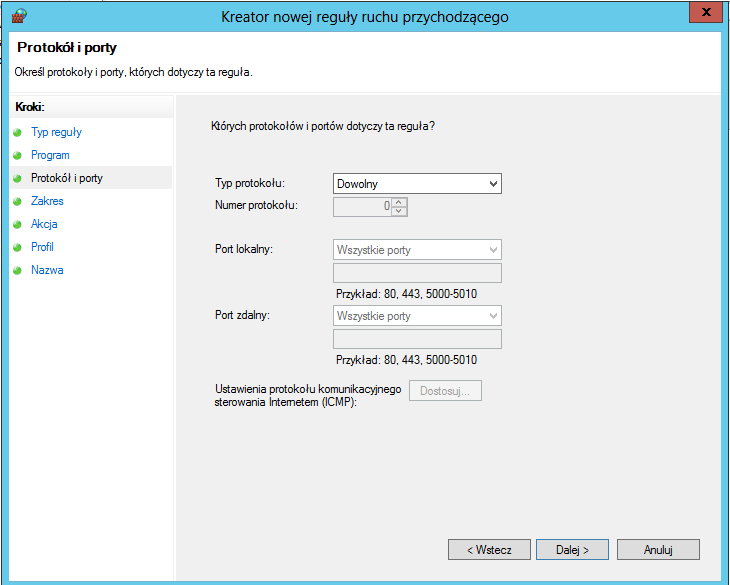Increase the Numer protokołu value
Image resolution: width=730 pixels, height=585 pixels.
pyautogui.click(x=399, y=202)
